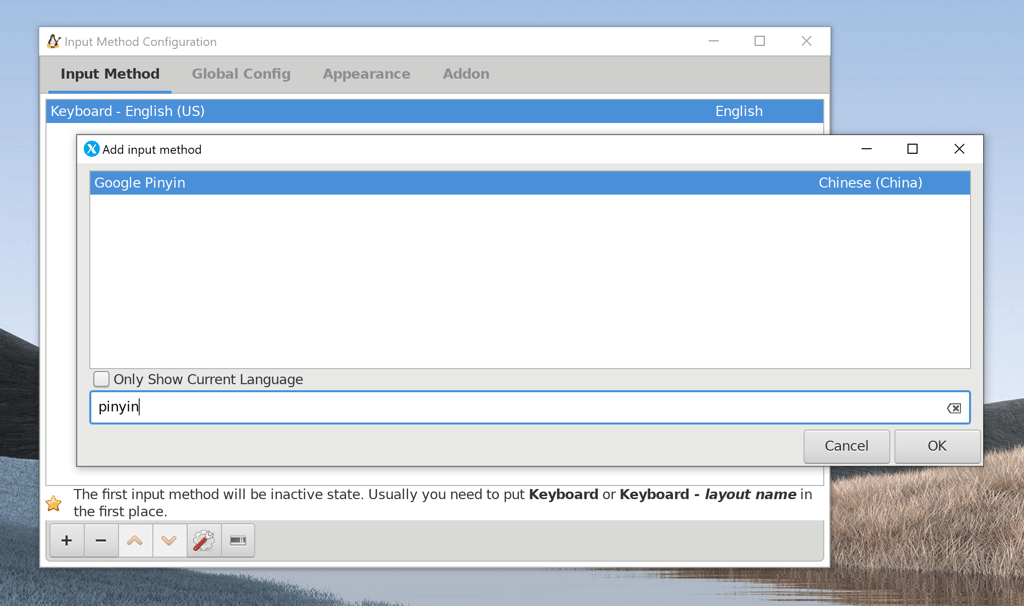This screenshot has height=606, width=1024.
Task: Click the remove input method minus icon
Action: click(x=100, y=540)
